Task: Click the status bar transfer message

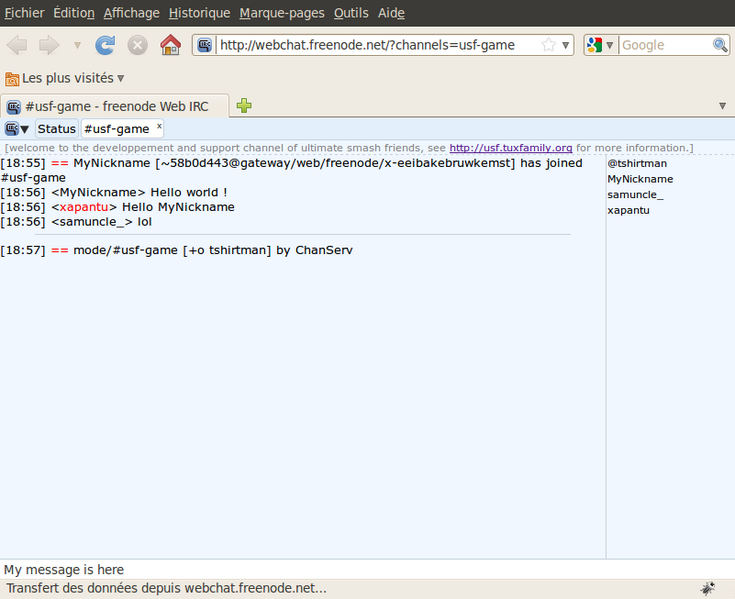Action: [166, 588]
